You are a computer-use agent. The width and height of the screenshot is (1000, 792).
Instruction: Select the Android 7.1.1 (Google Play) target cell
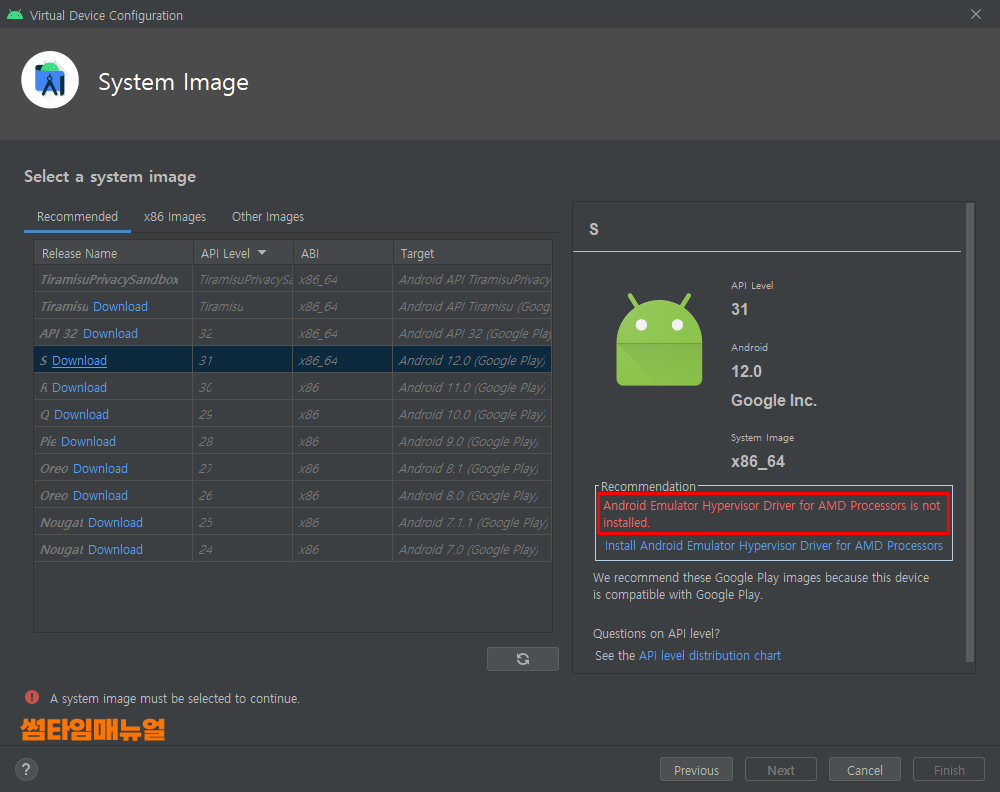pos(472,522)
